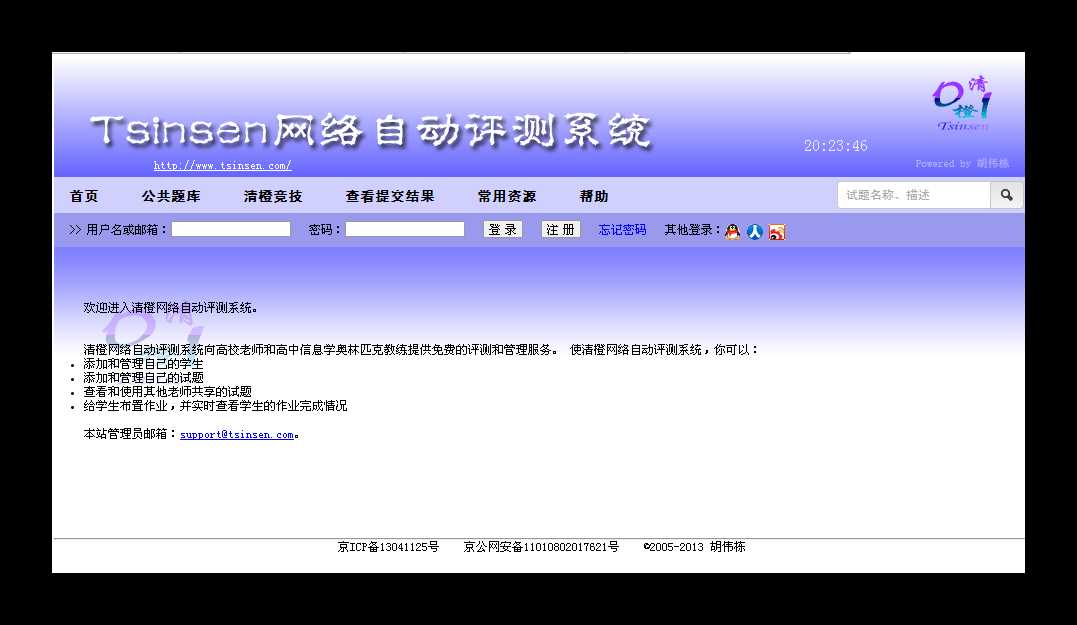Focus the 试题名称、描述 search field
The width and height of the screenshot is (1077, 625).
[912, 195]
